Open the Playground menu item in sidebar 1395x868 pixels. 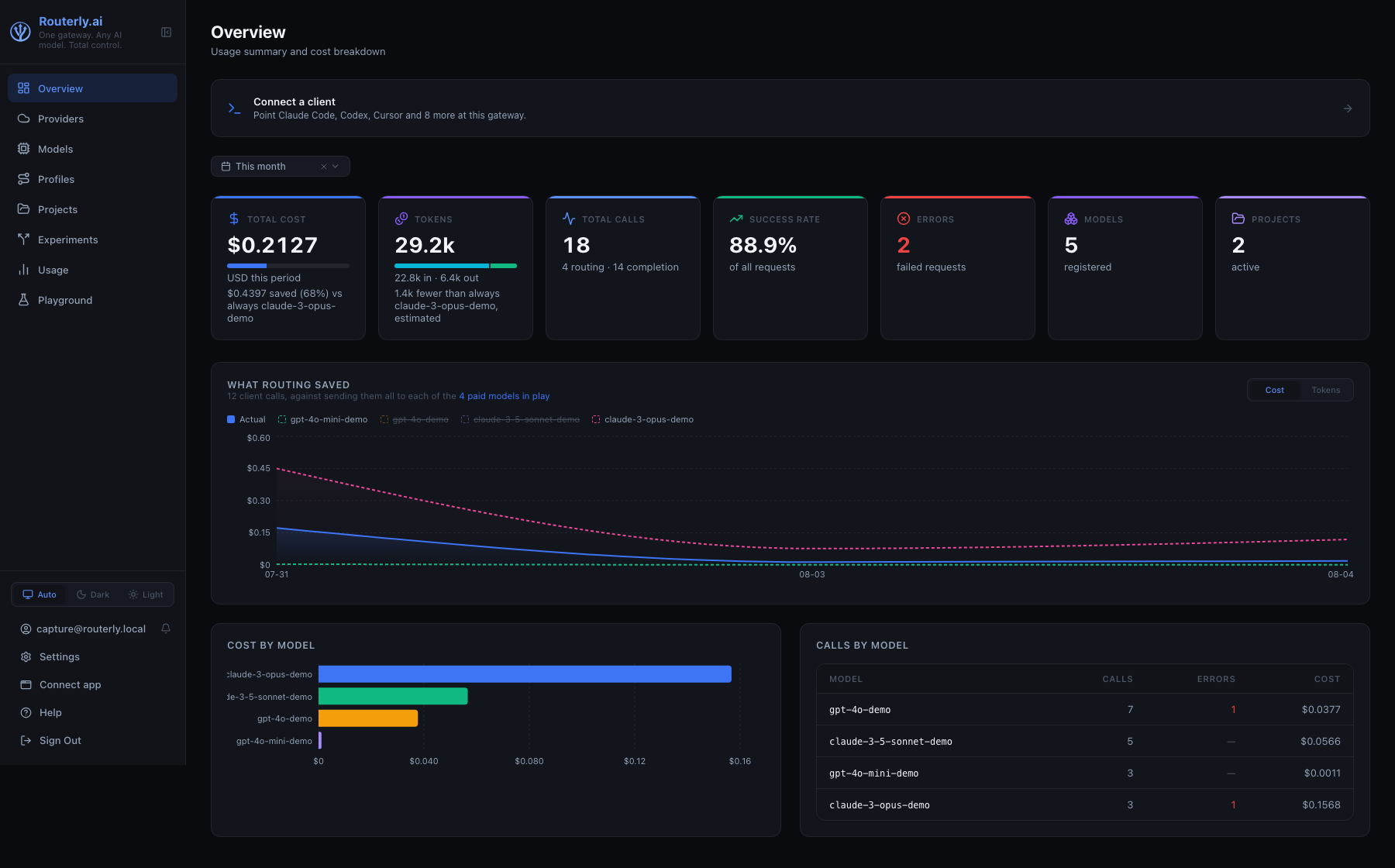click(x=92, y=300)
